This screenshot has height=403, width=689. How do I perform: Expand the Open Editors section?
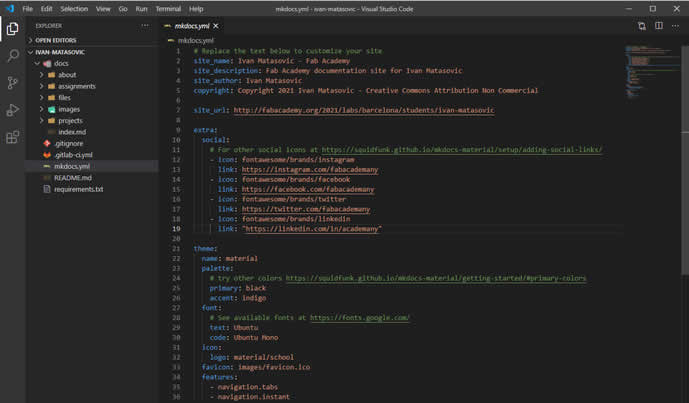[x=30, y=40]
